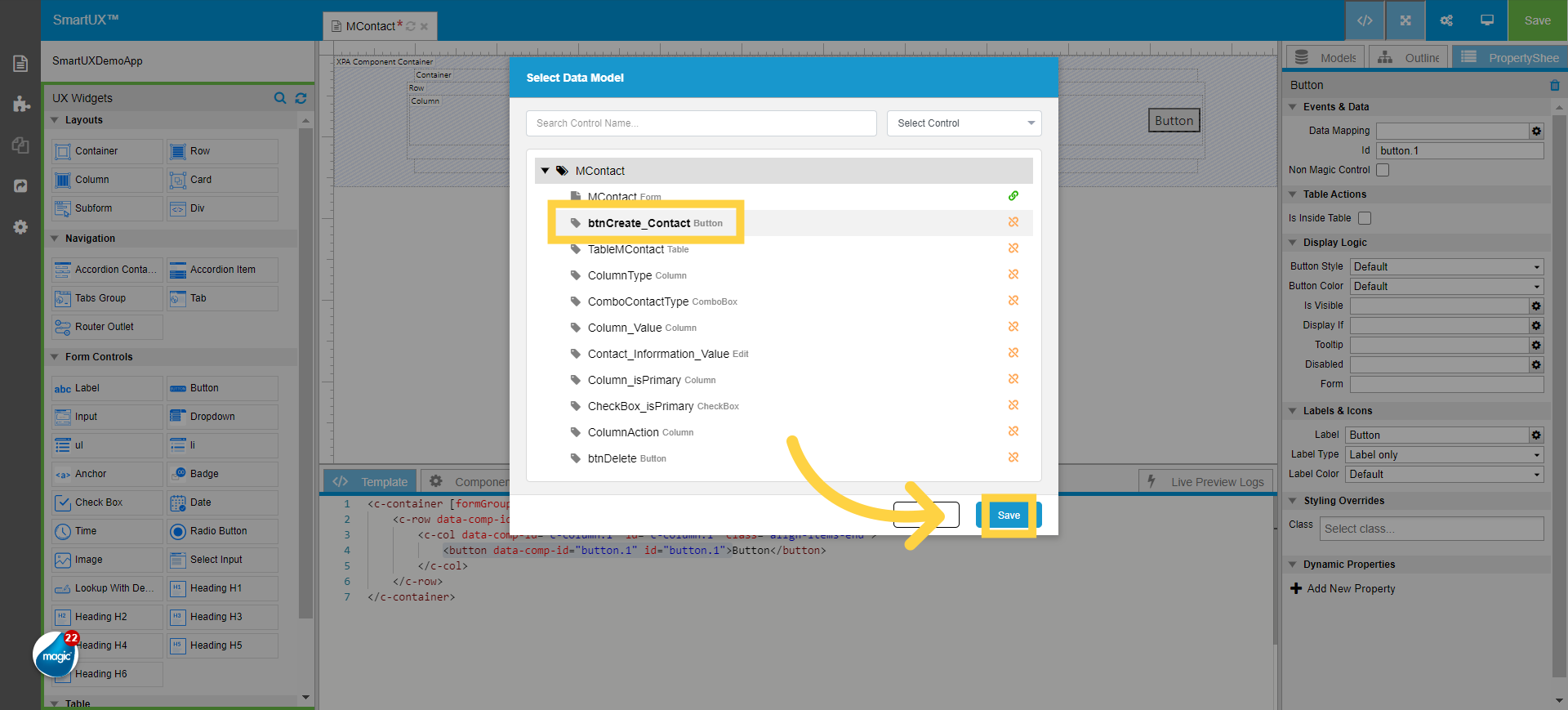This screenshot has height=710, width=1568.
Task: Select the CheckBox_isPrimary row
Action: 784,406
